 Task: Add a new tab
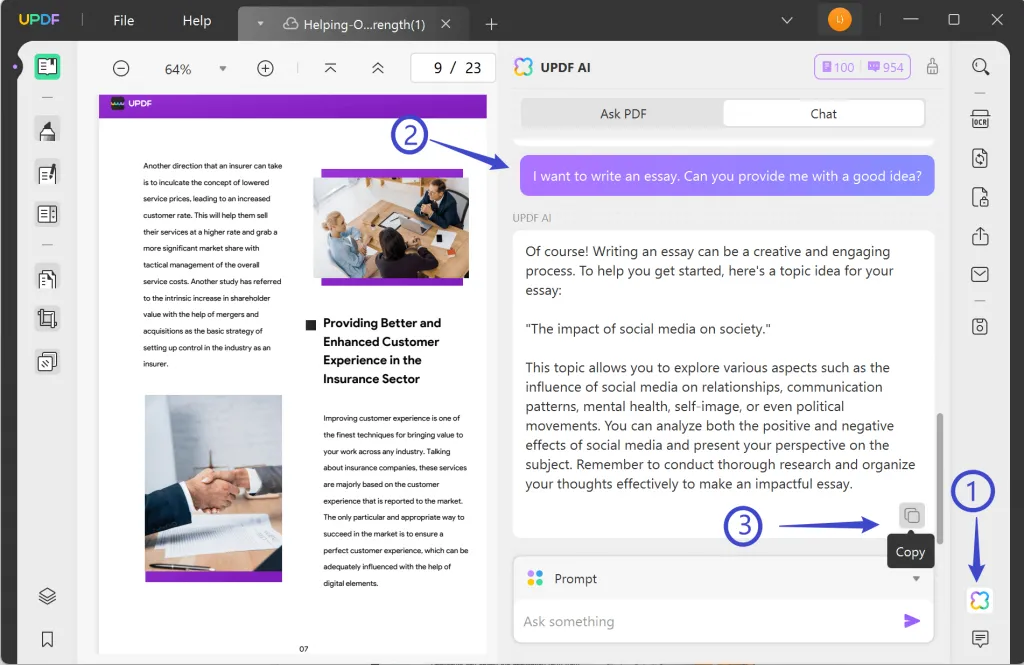pyautogui.click(x=491, y=24)
